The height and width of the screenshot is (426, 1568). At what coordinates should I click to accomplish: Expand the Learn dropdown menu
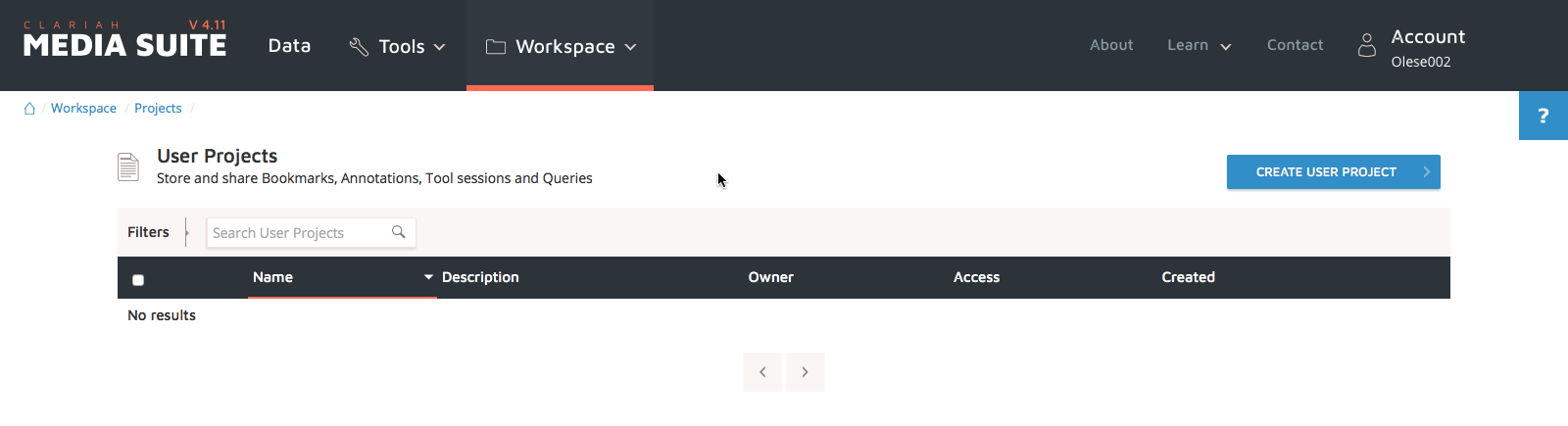coord(1225,46)
